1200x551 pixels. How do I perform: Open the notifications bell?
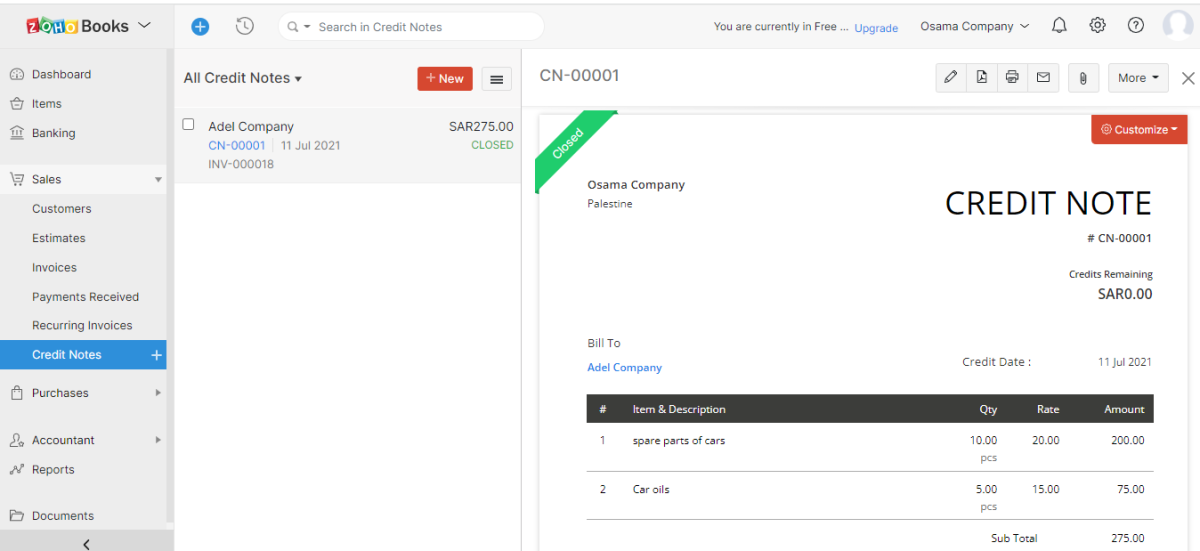tap(1059, 26)
